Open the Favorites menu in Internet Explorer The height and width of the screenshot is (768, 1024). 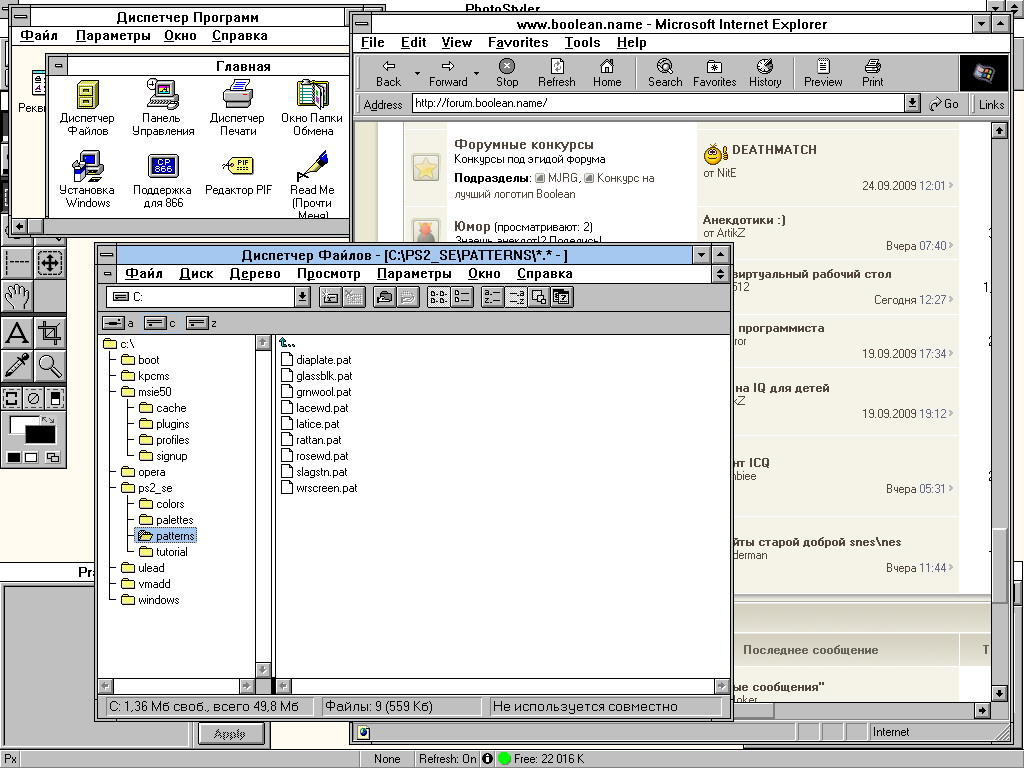pyautogui.click(x=518, y=42)
